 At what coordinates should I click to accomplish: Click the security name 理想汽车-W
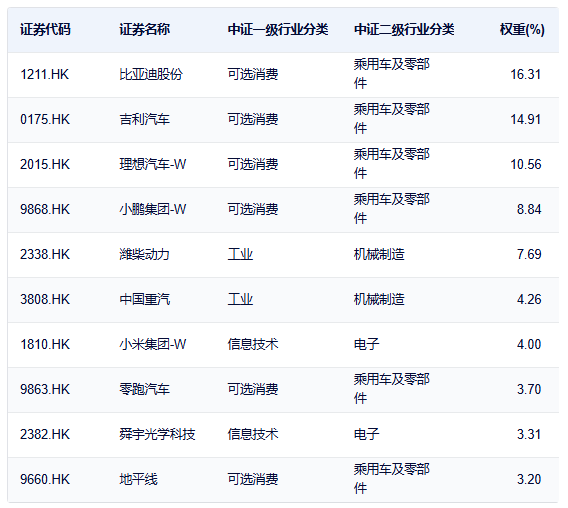[153, 165]
